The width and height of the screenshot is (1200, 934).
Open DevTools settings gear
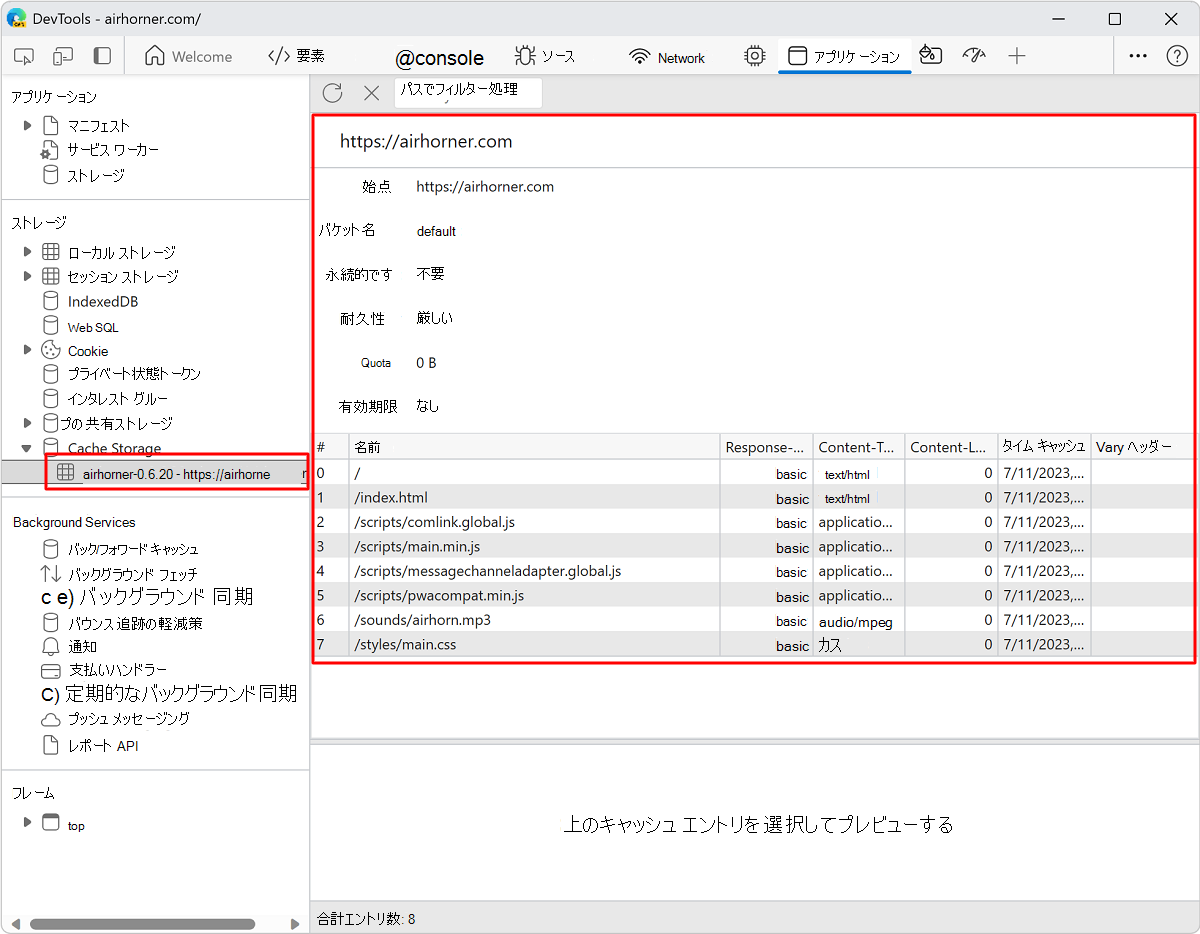click(754, 56)
